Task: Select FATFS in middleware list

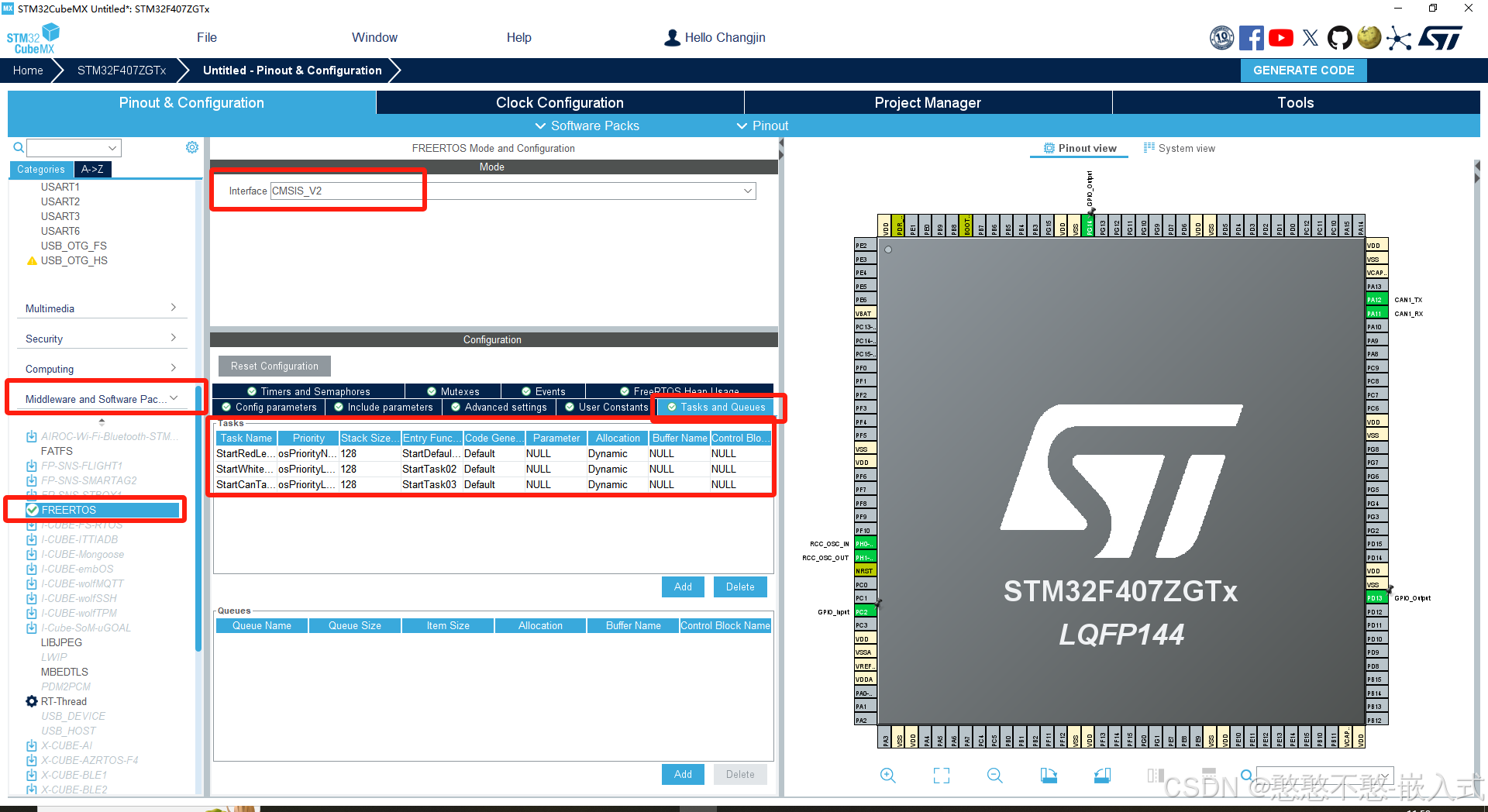Action: coord(57,451)
